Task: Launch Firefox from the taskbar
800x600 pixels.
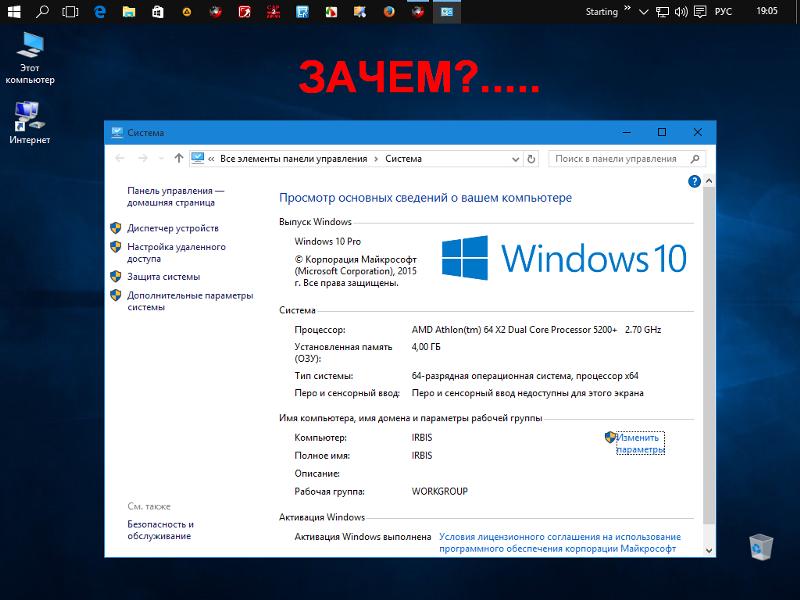Action: tap(389, 11)
